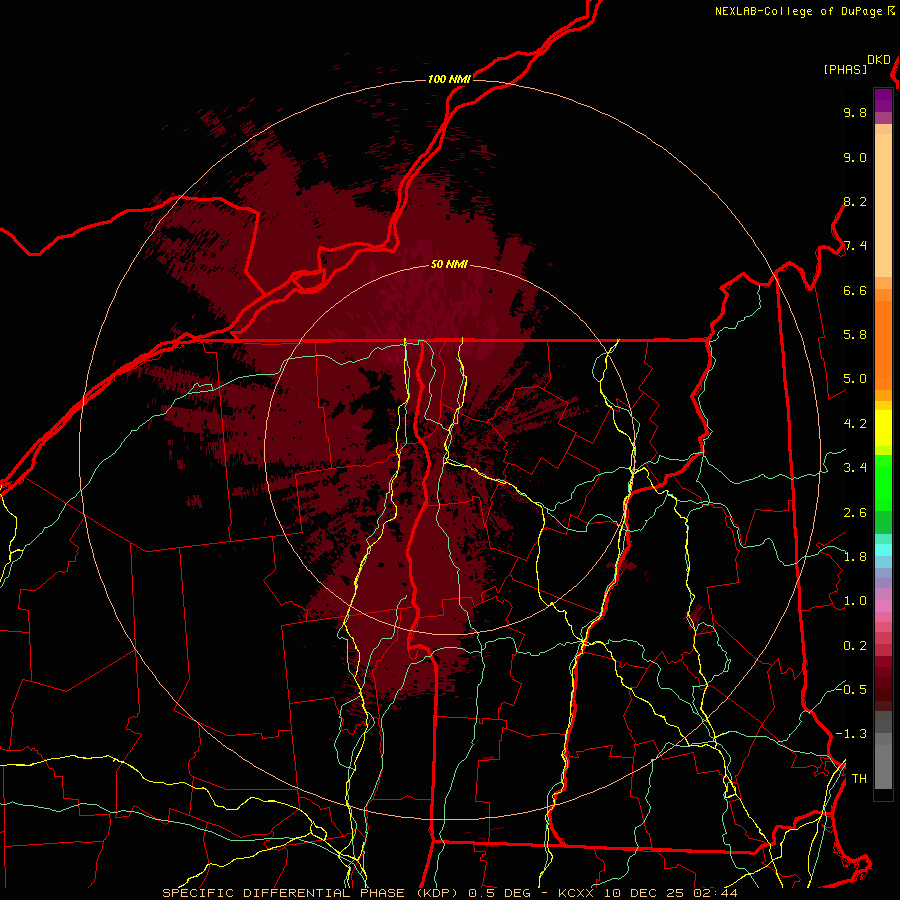This screenshot has height=900, width=900.
Task: Select the -1.3 legend value
Action: pyautogui.click(x=852, y=735)
